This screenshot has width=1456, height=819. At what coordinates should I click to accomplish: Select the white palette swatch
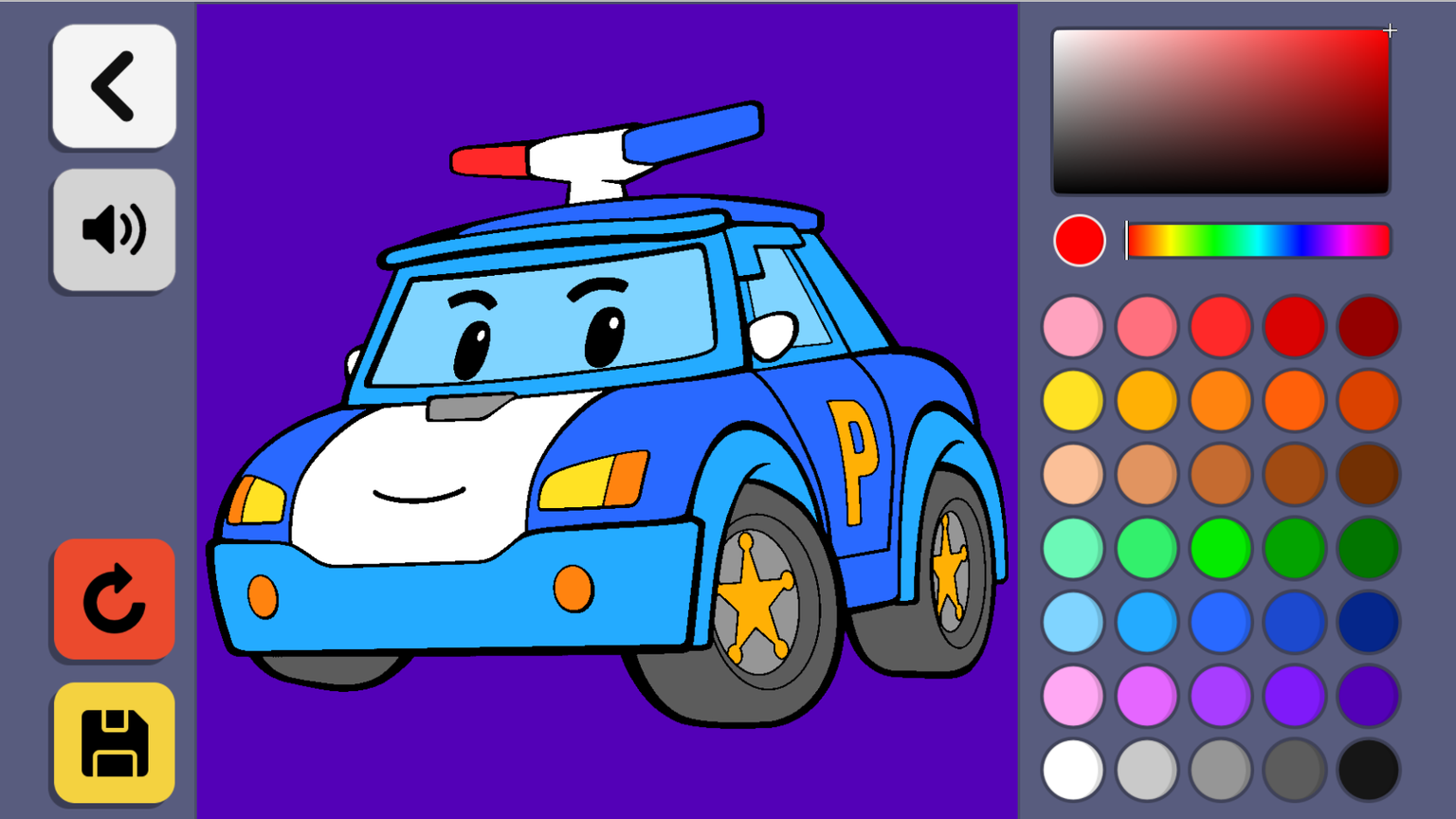pos(1072,770)
